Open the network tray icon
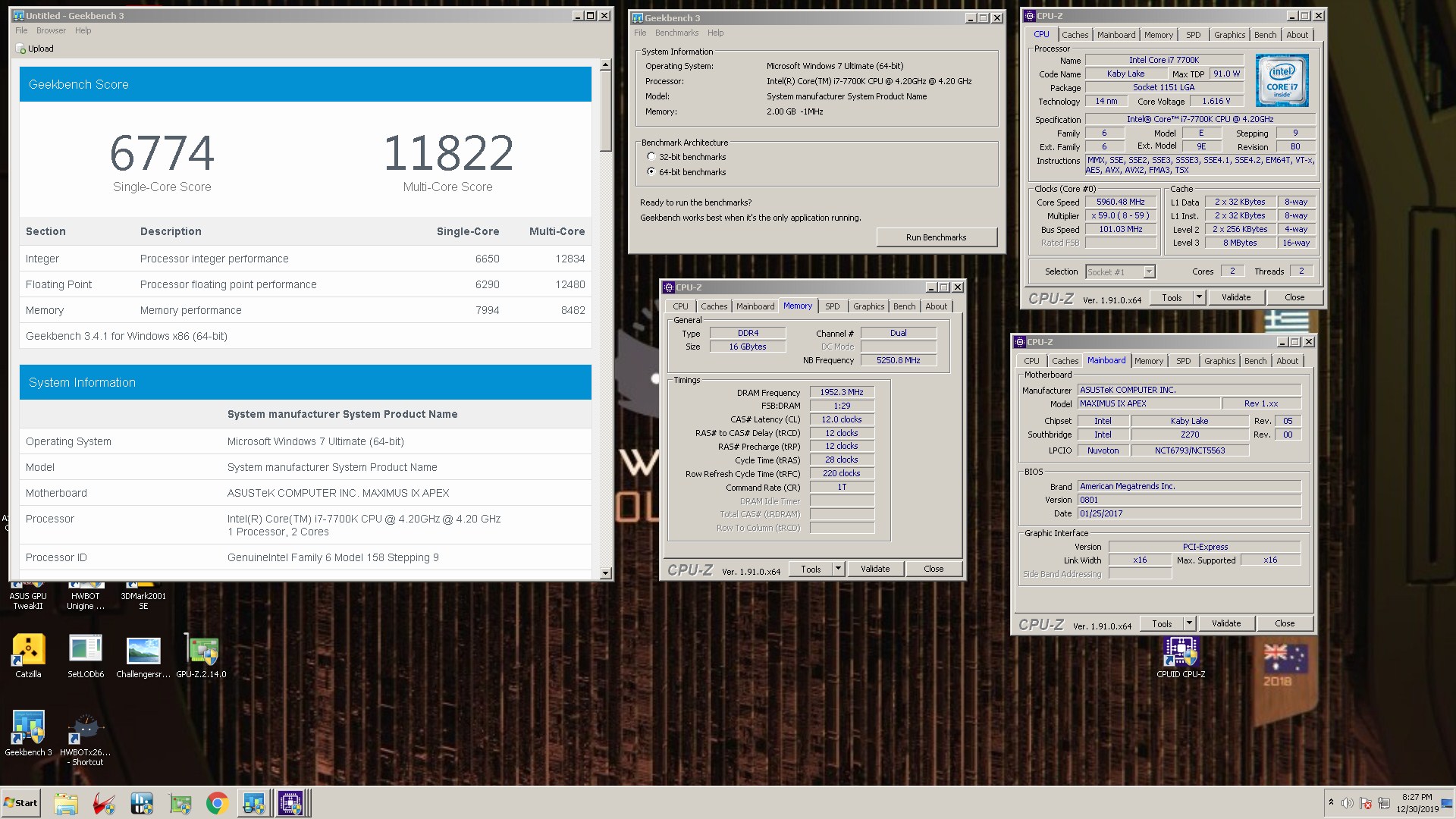 pyautogui.click(x=1384, y=803)
